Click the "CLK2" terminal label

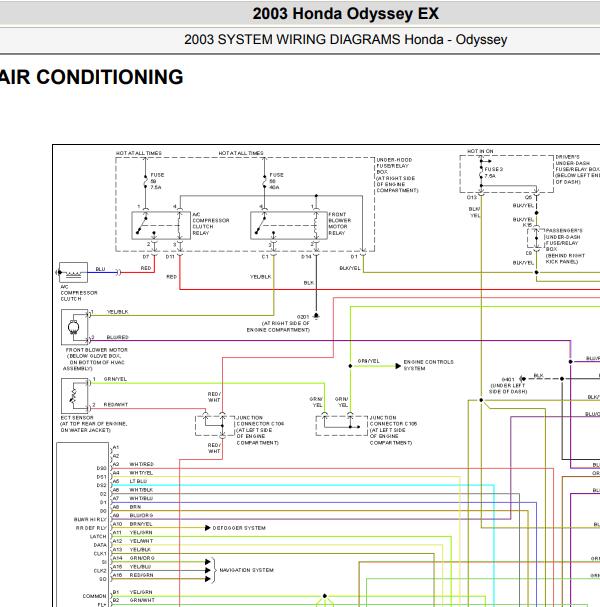pyautogui.click(x=100, y=571)
